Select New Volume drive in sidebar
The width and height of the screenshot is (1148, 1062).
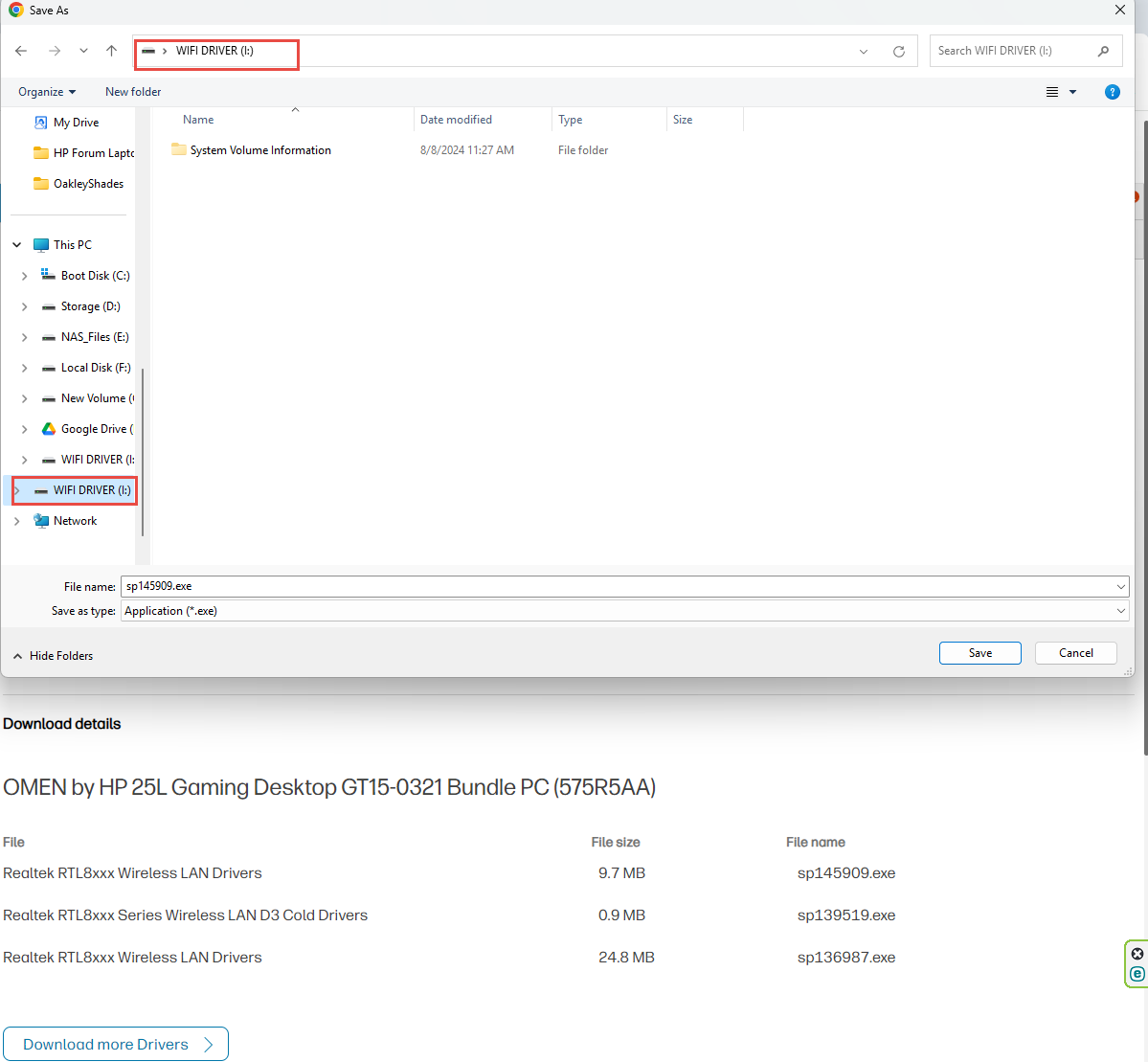pos(88,398)
